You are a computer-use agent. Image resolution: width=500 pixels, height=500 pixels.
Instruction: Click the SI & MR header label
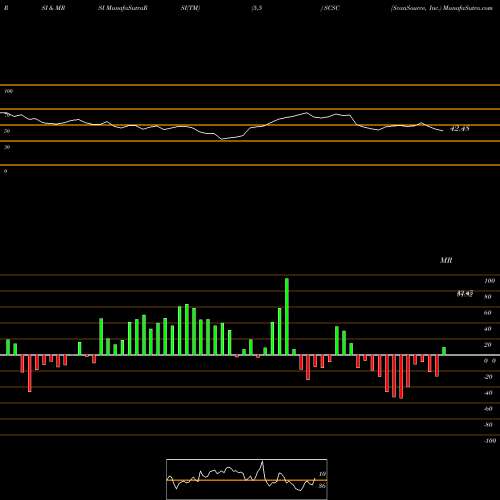(53, 8)
